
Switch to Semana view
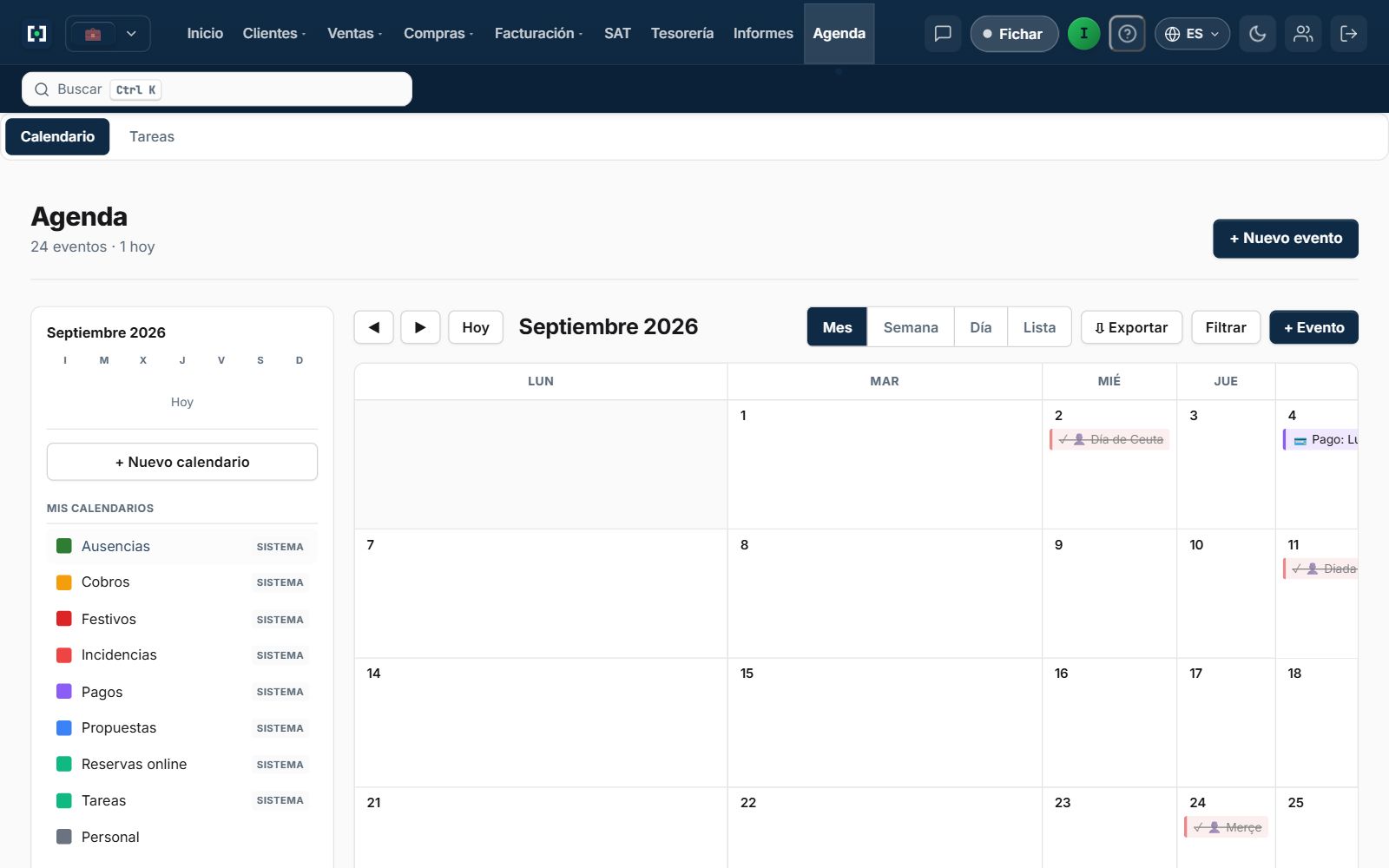pos(911,327)
